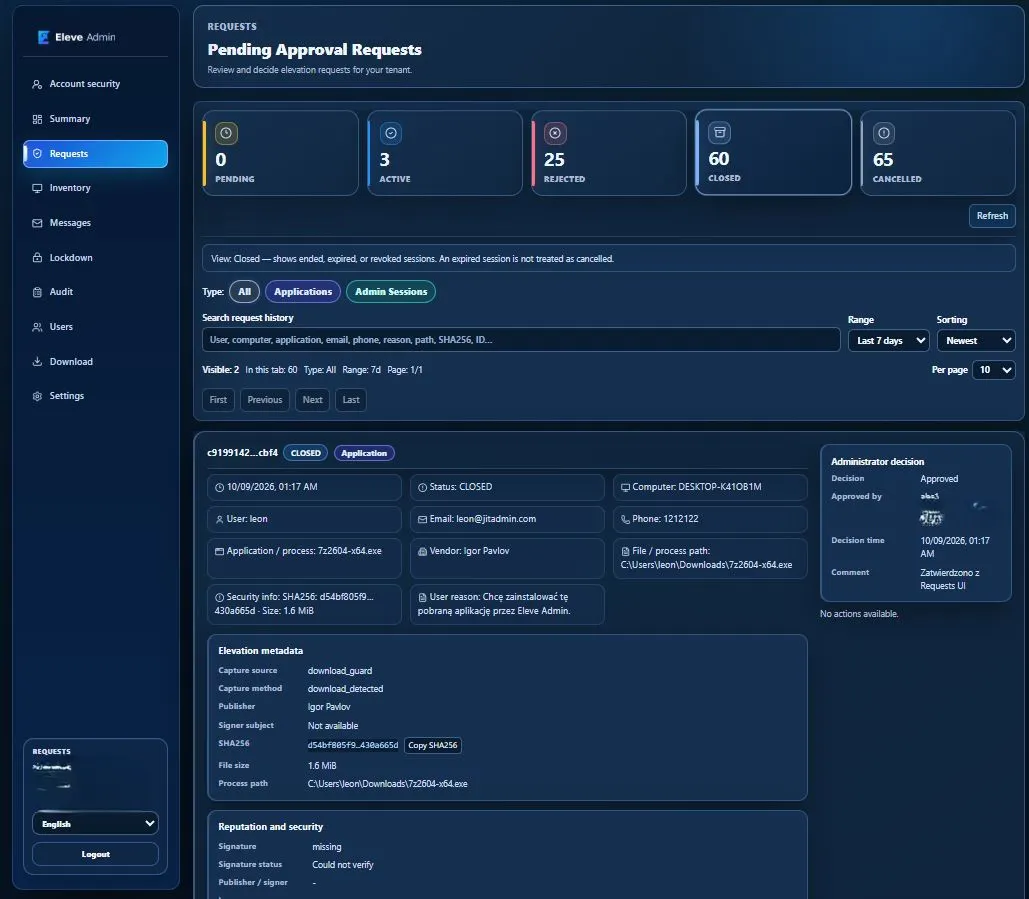
Task: Click clock icon beside 10/09/2026, 01:17 AM
Action: coord(219,488)
